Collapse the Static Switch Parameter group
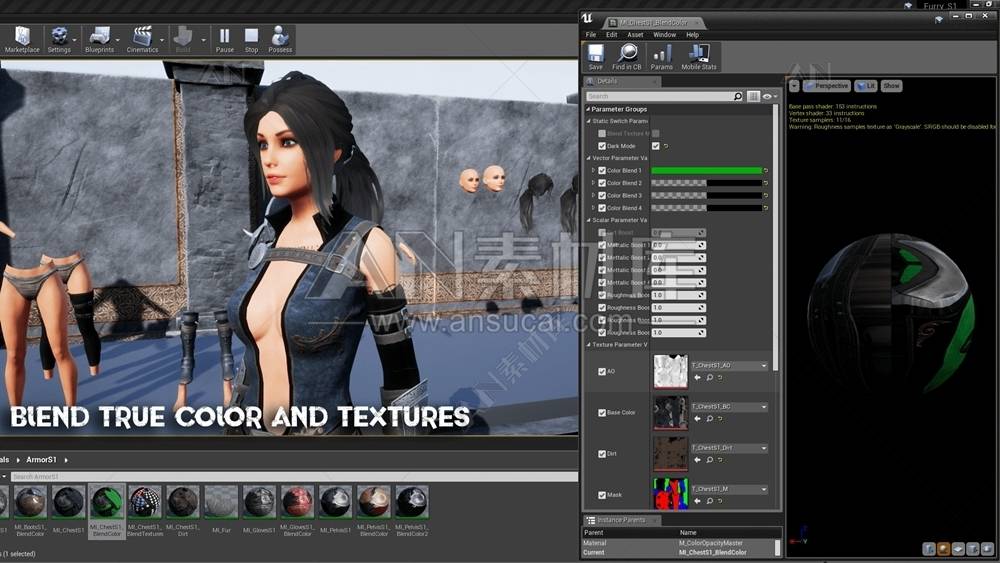Image resolution: width=1000 pixels, height=563 pixels. (x=589, y=121)
